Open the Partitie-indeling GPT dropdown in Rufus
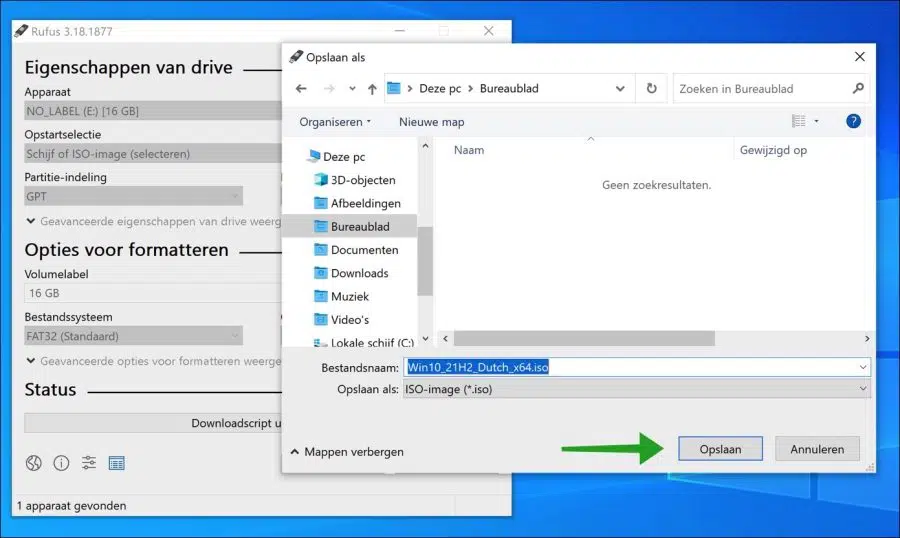900x538 pixels. coord(133,196)
